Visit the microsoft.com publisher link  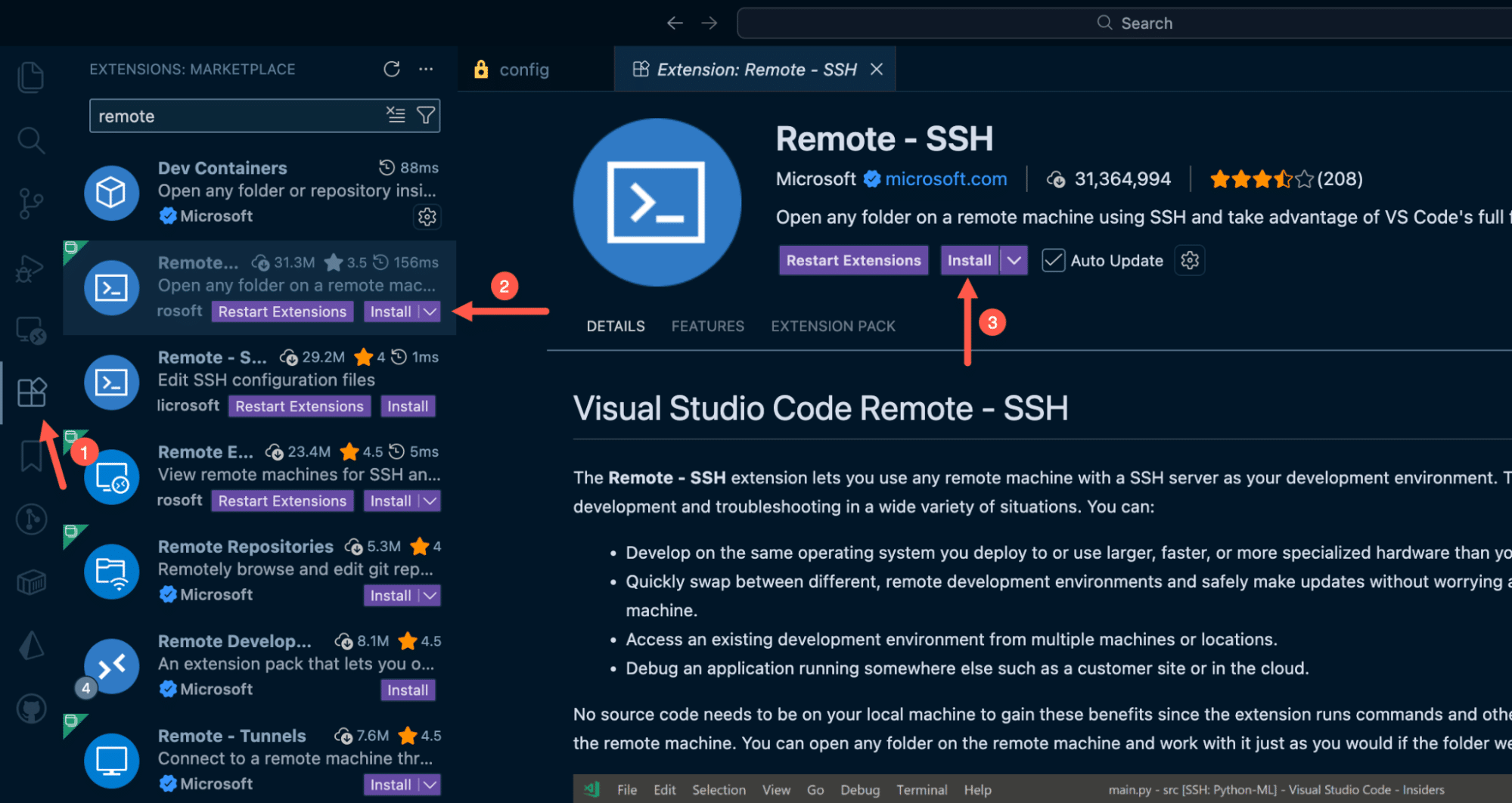[945, 178]
